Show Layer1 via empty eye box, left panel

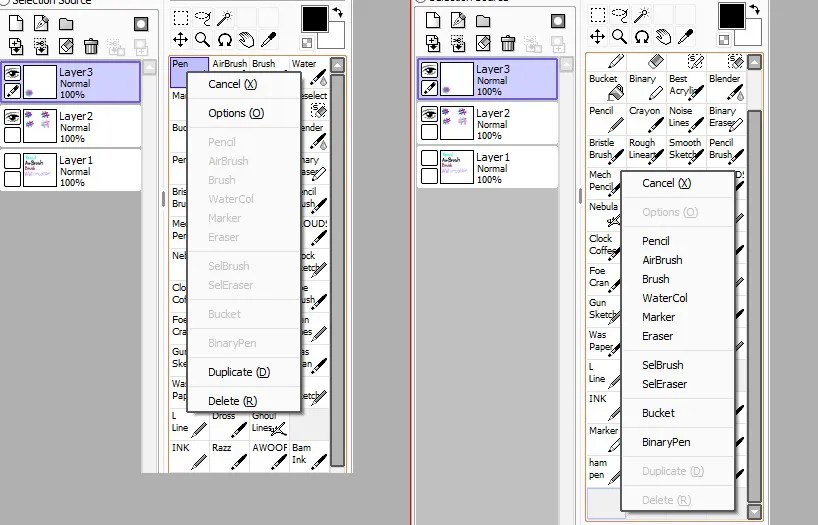[x=12, y=161]
